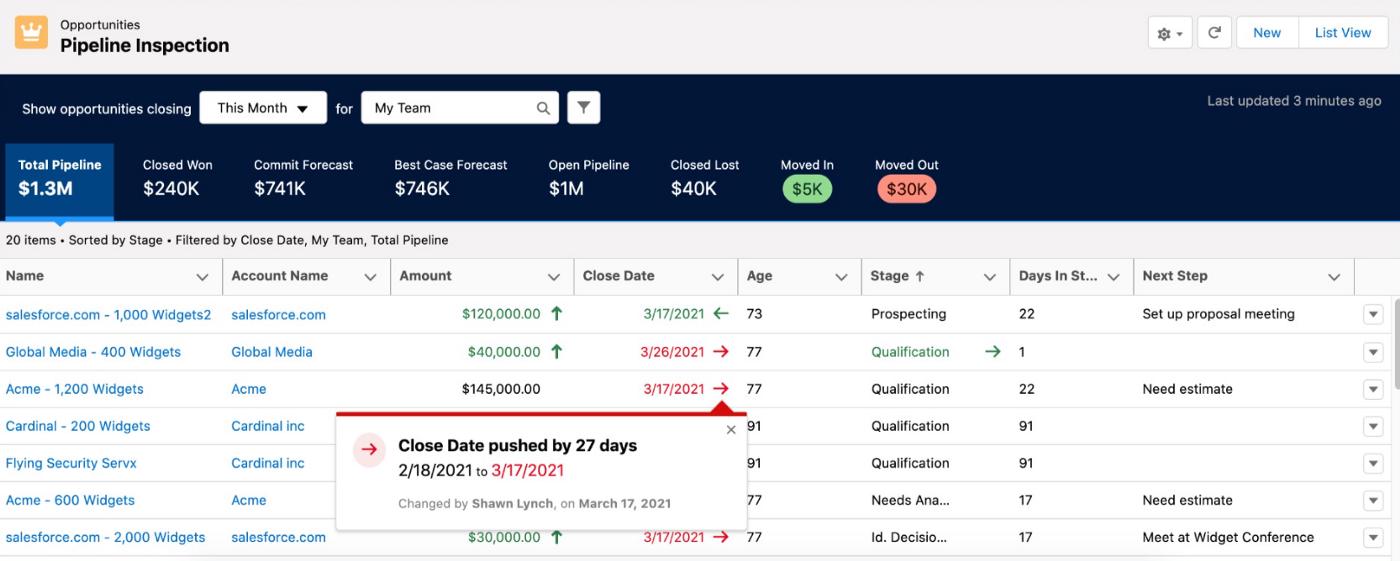Viewport: 1400px width, 561px height.
Task: Open the Acme - 1,200 Widgets opportunity link
Action: [x=75, y=389]
